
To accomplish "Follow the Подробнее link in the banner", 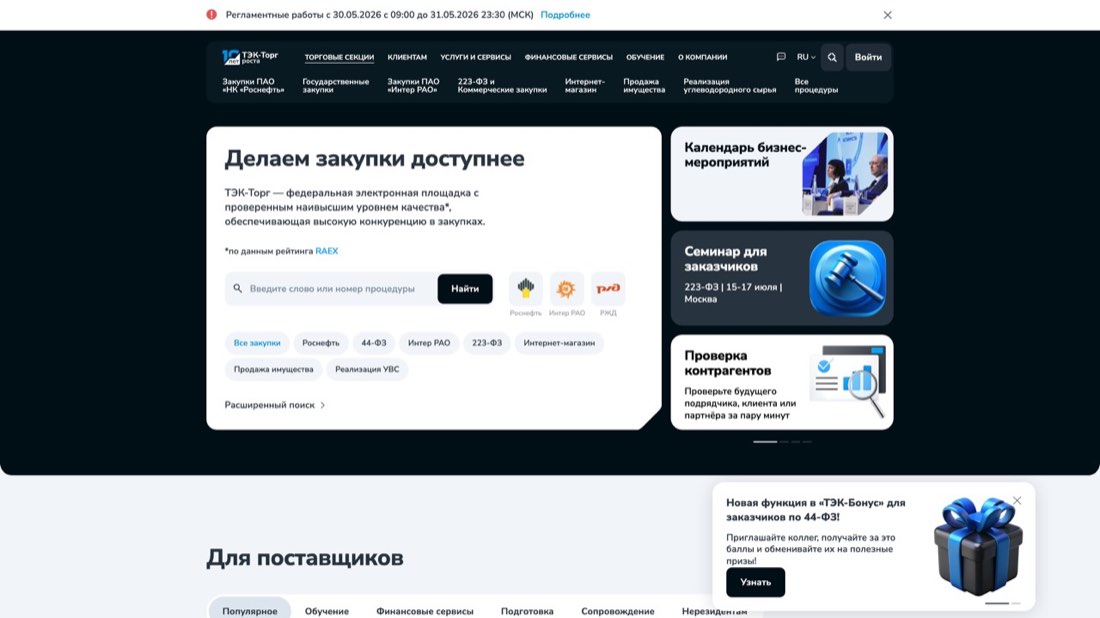I will coord(565,15).
